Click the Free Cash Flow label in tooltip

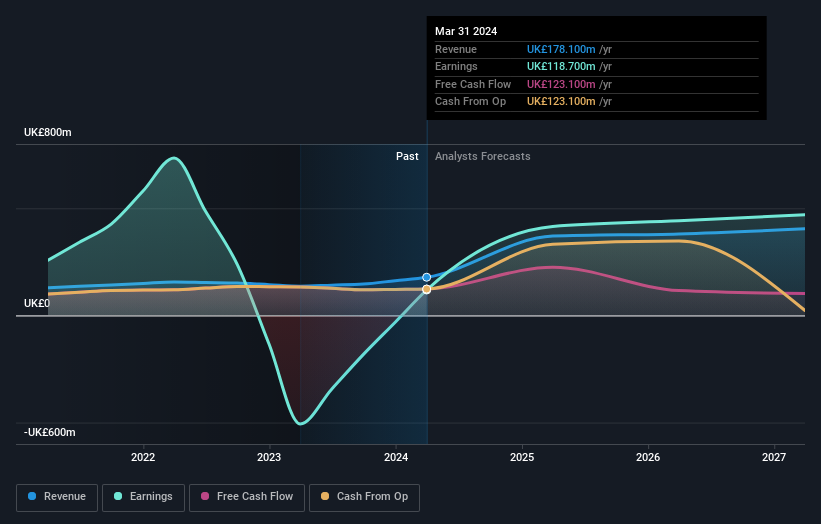(473, 84)
